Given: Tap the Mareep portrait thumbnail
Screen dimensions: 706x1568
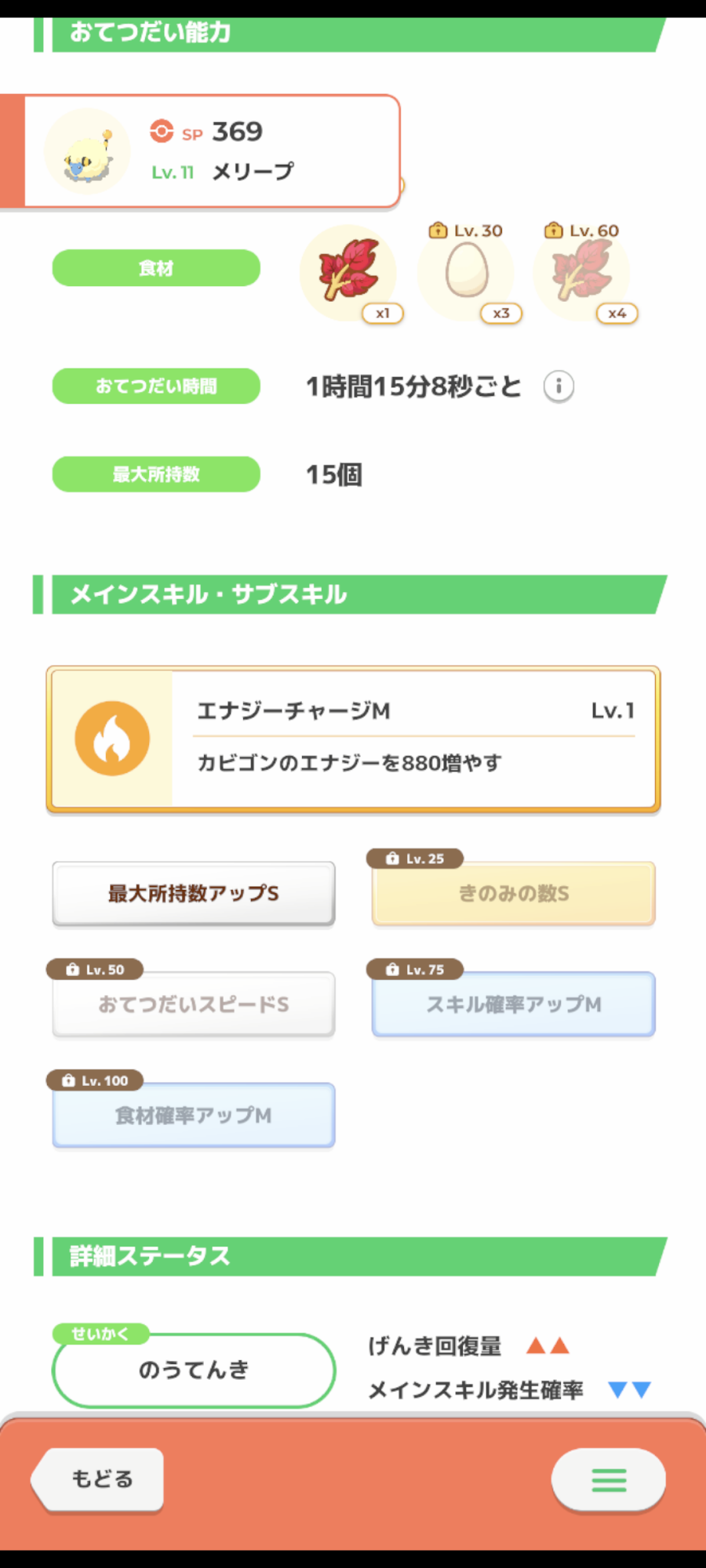Looking at the screenshot, I should pos(87,152).
